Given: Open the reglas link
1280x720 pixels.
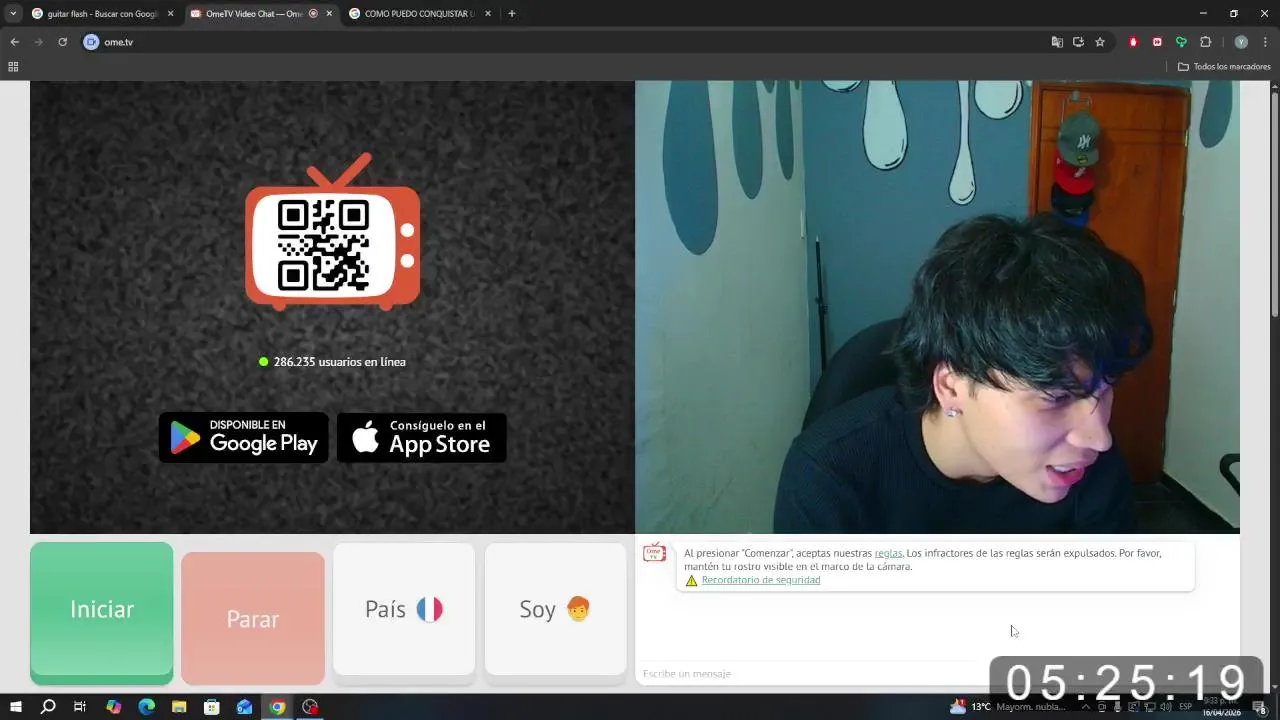Looking at the screenshot, I should pyautogui.click(x=888, y=553).
